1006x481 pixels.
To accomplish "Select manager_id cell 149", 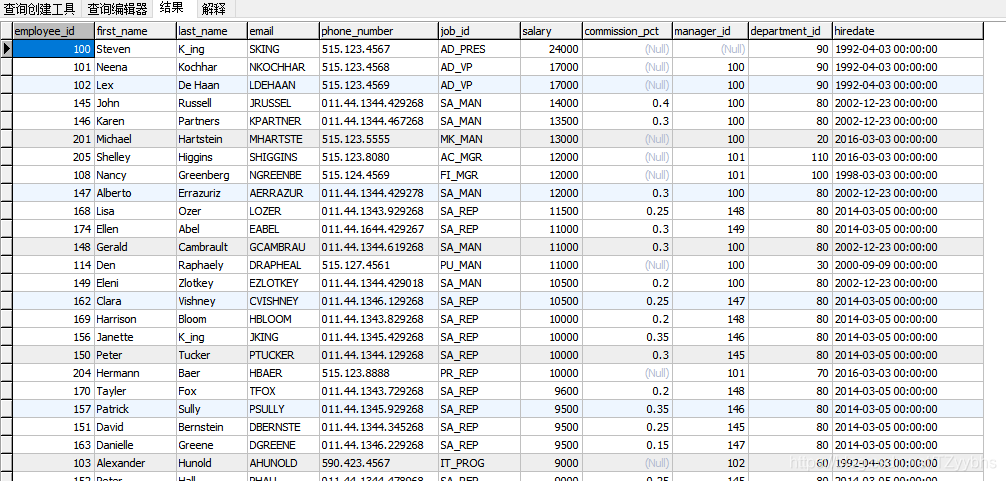I will pyautogui.click(x=710, y=228).
